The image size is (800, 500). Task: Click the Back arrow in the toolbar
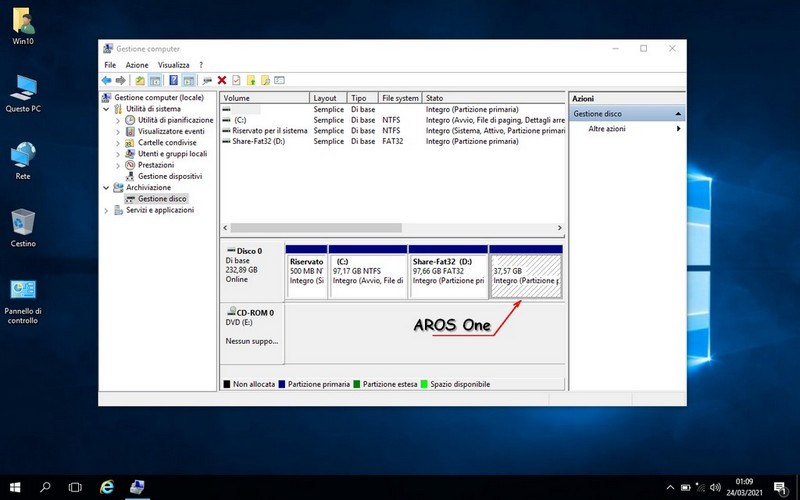pyautogui.click(x=106, y=80)
